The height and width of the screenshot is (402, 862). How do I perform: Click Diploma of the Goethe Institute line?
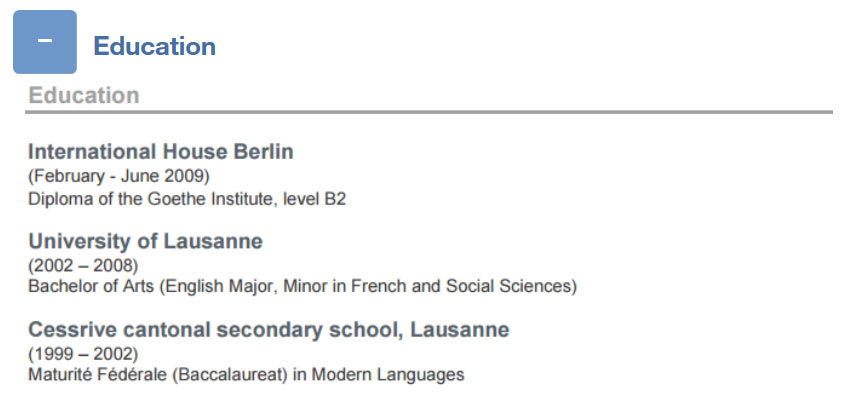pos(187,199)
